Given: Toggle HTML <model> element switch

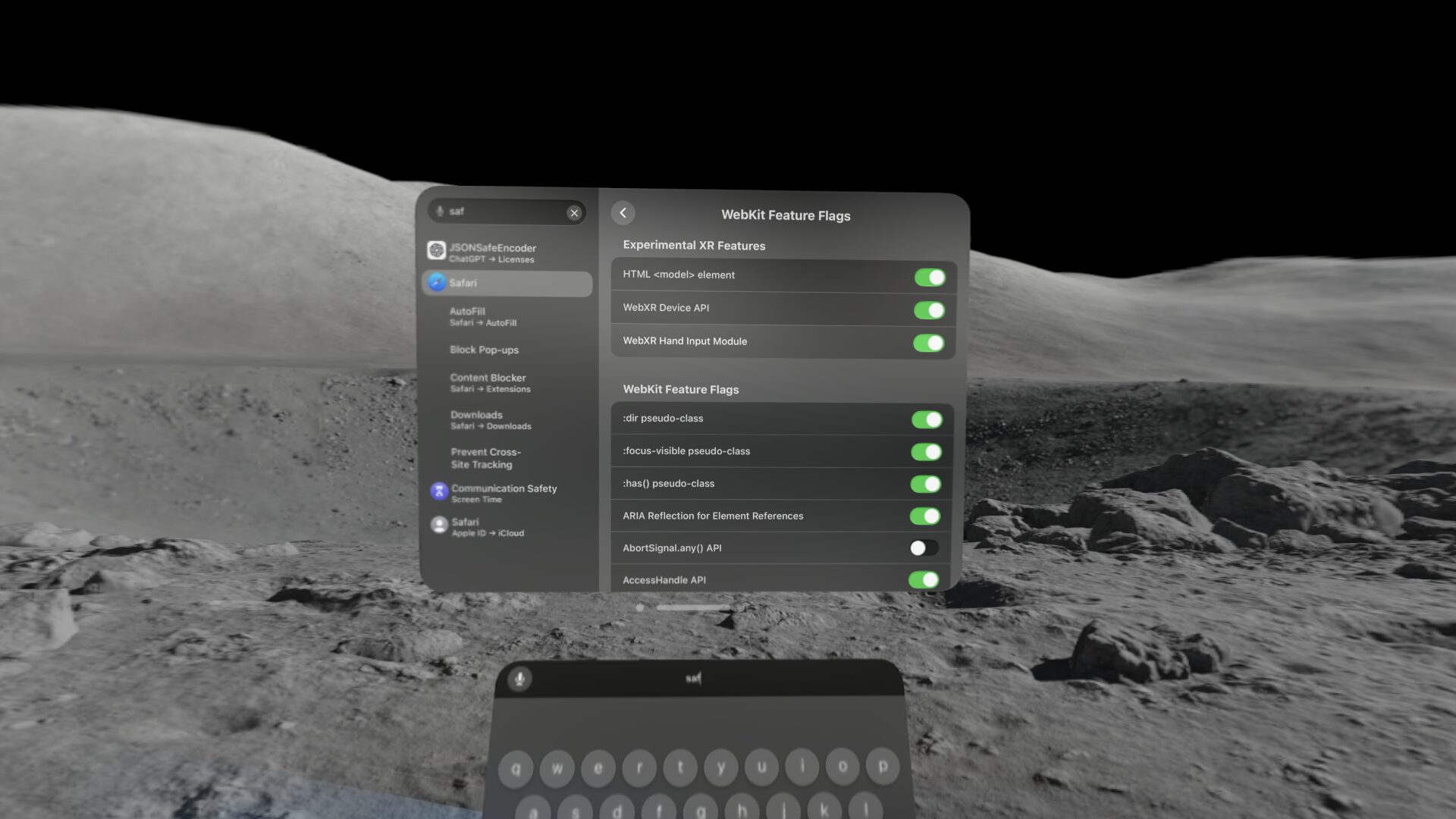Looking at the screenshot, I should pyautogui.click(x=930, y=278).
